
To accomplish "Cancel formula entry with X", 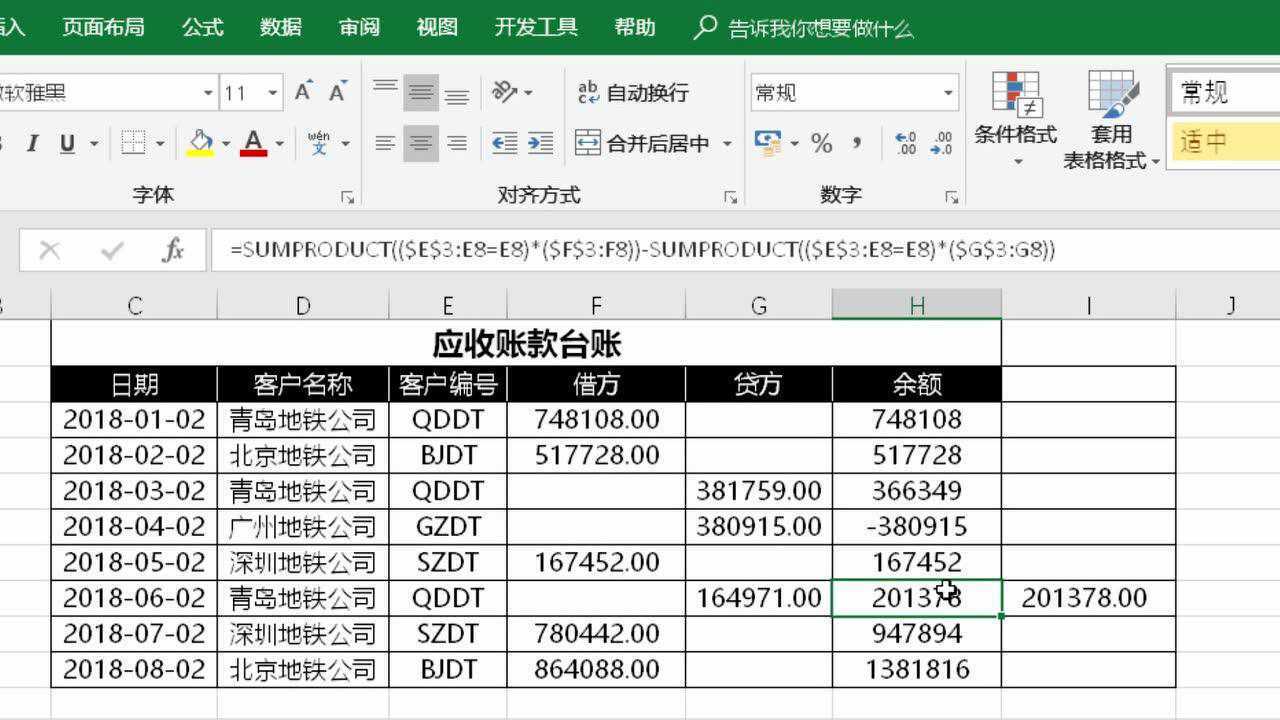I will point(49,250).
